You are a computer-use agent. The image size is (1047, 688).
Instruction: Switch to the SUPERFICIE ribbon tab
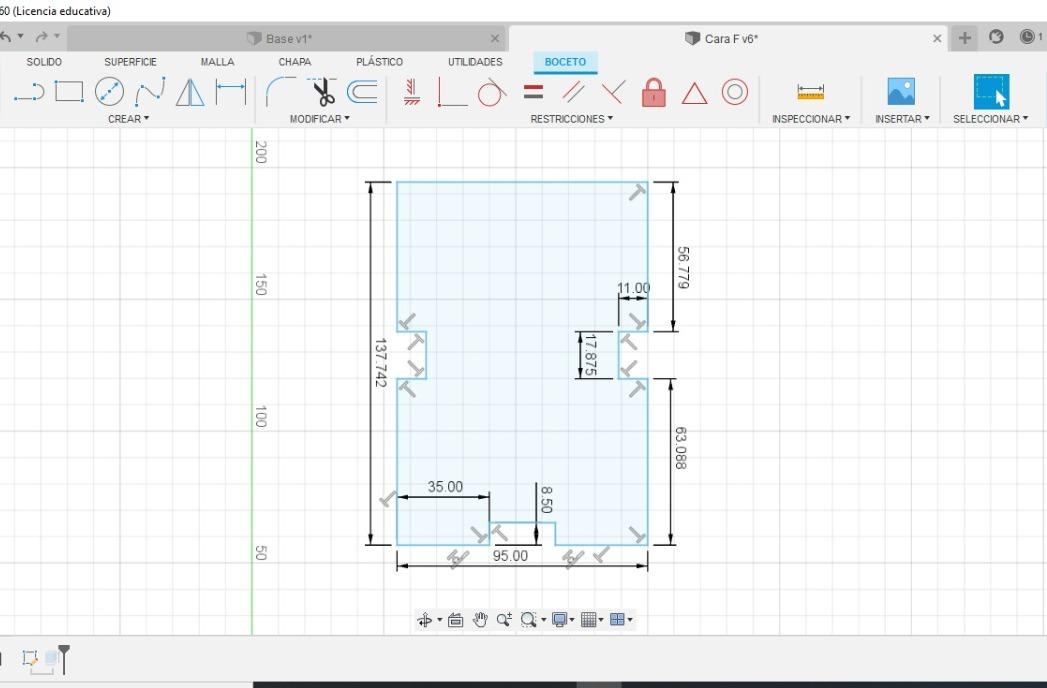pos(130,61)
